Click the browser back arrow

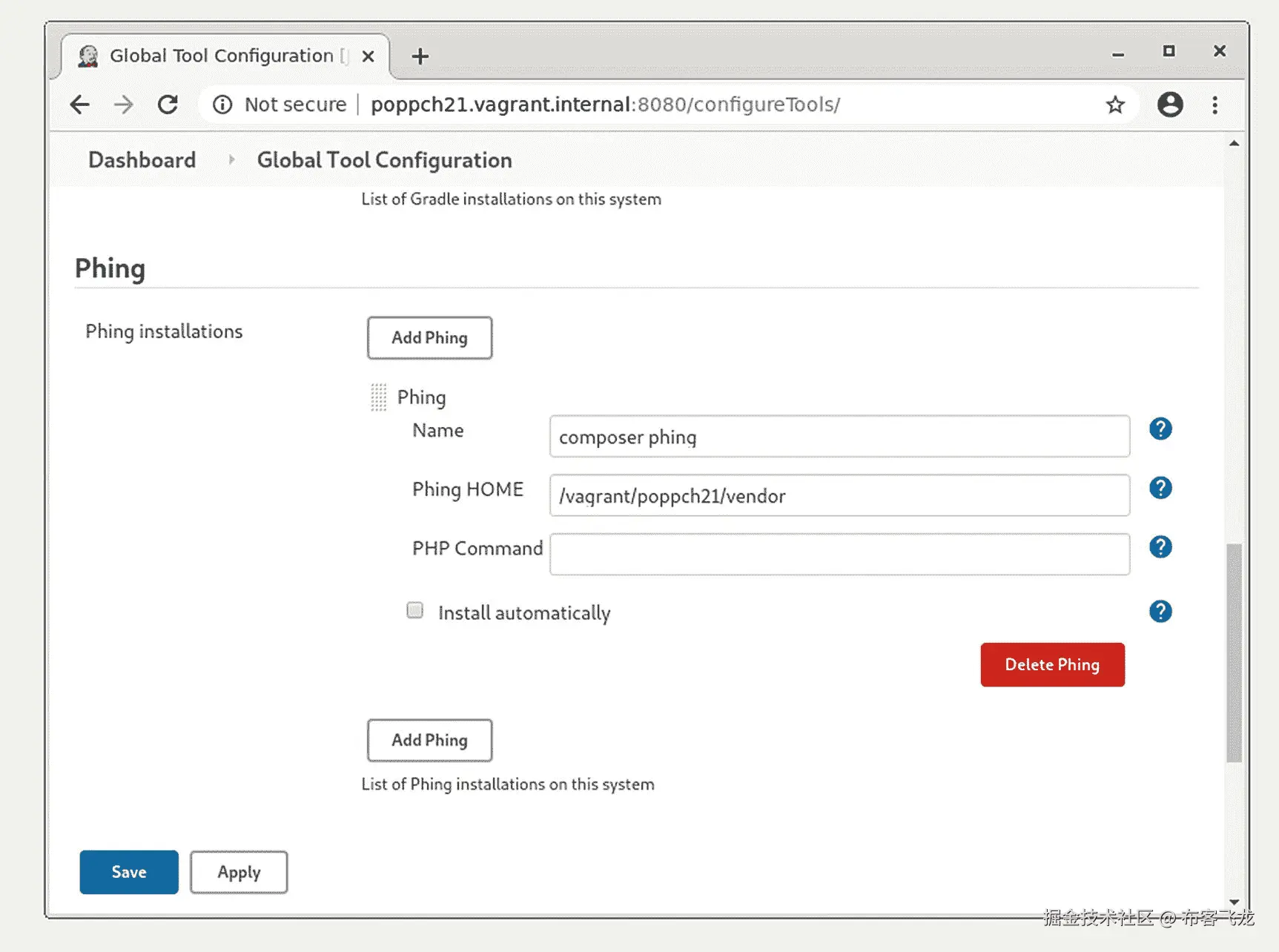(x=80, y=105)
